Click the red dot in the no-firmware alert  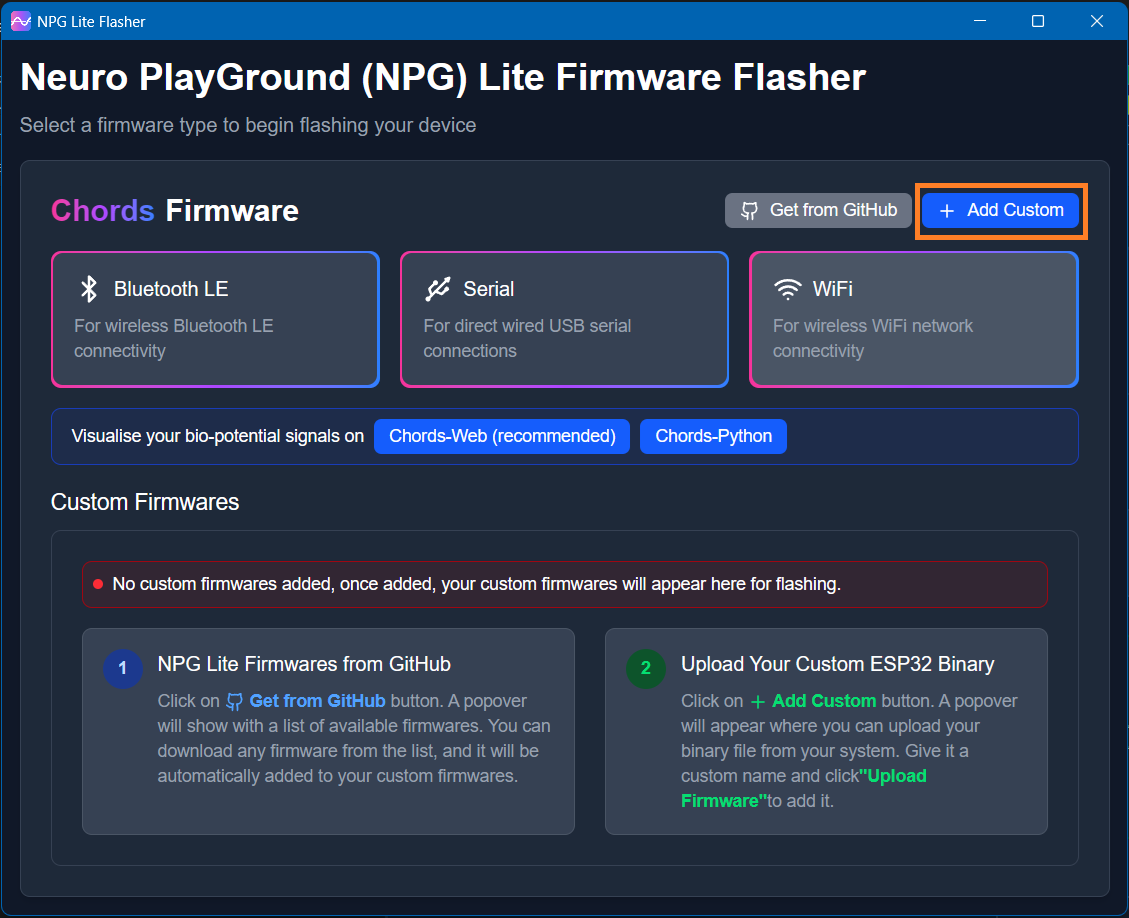point(98,584)
